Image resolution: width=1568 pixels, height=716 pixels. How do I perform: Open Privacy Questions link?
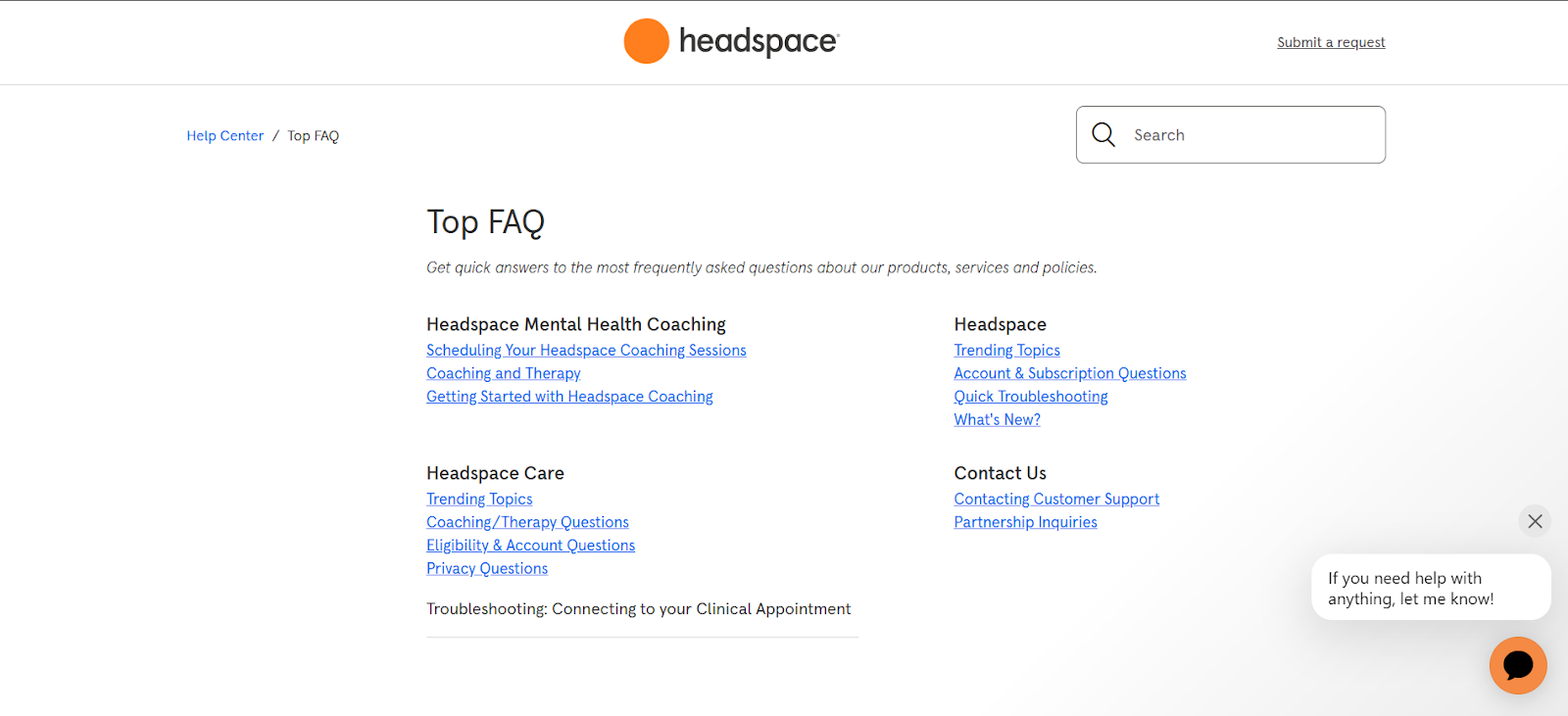click(487, 569)
